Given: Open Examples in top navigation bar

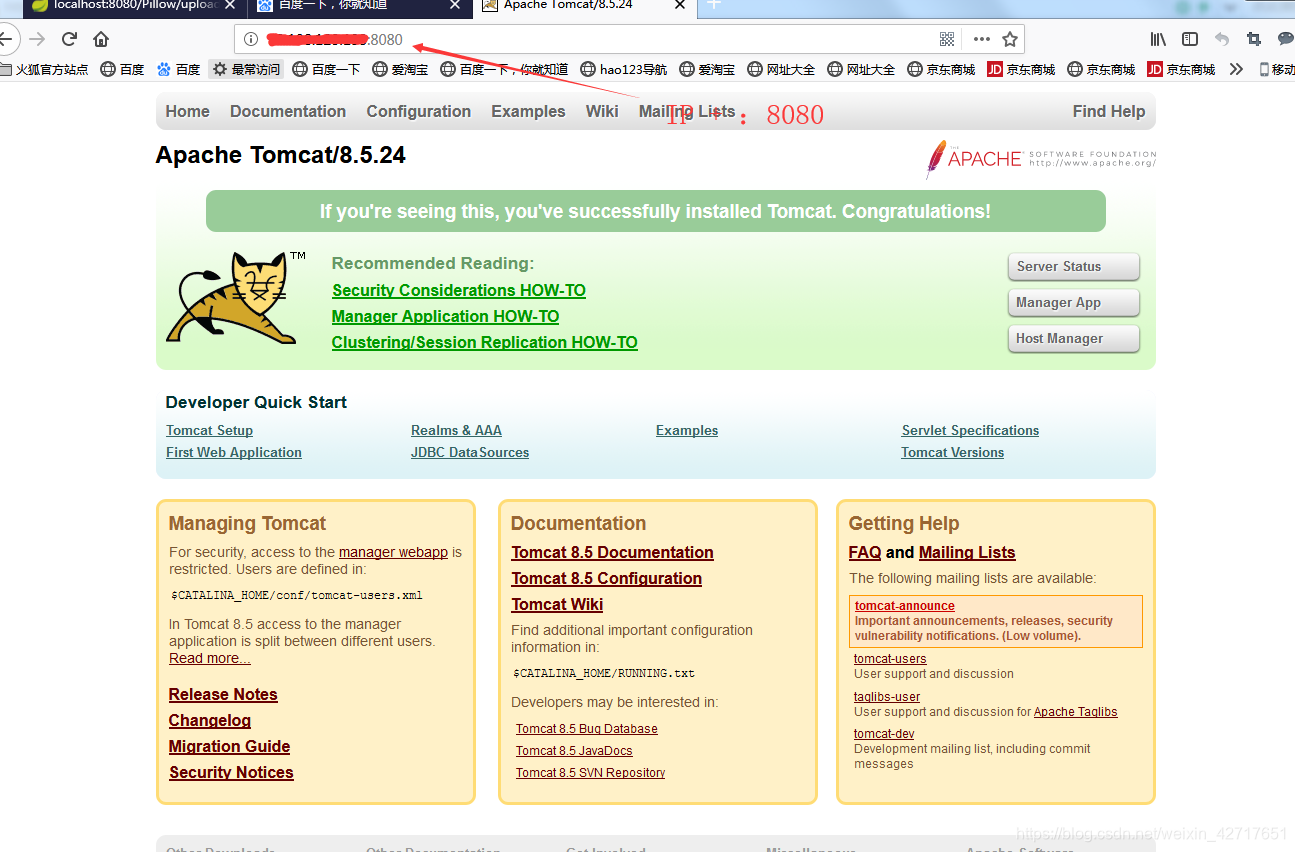Looking at the screenshot, I should click(x=528, y=111).
